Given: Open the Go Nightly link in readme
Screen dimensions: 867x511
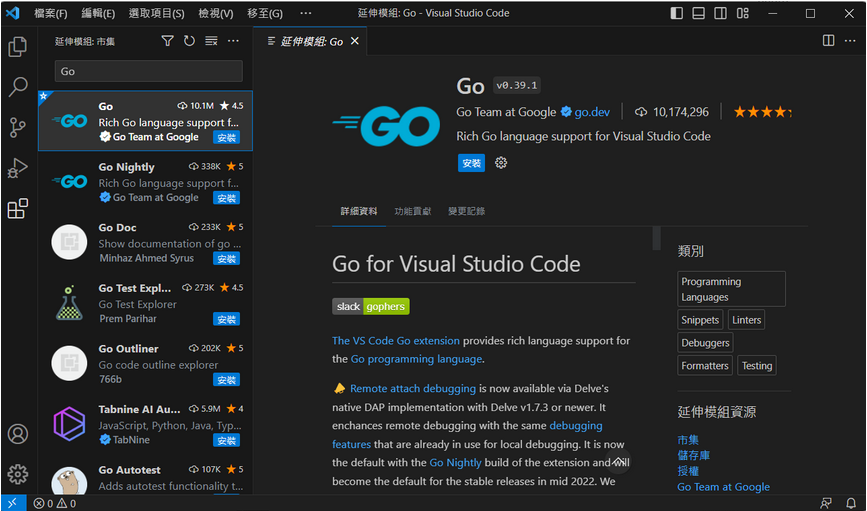Looking at the screenshot, I should click(455, 462).
